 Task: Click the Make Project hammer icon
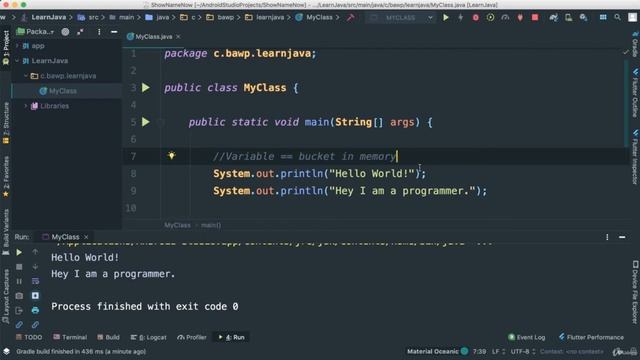[351, 18]
